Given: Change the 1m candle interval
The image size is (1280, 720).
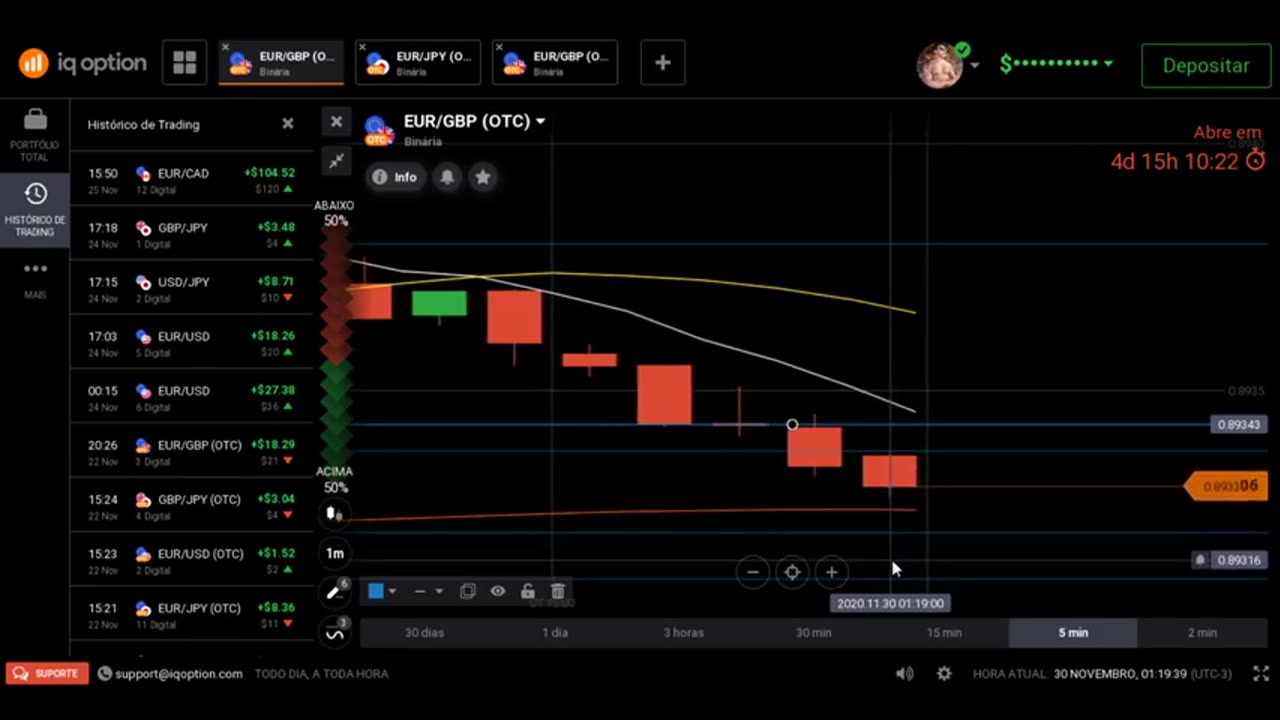Looking at the screenshot, I should tap(335, 553).
